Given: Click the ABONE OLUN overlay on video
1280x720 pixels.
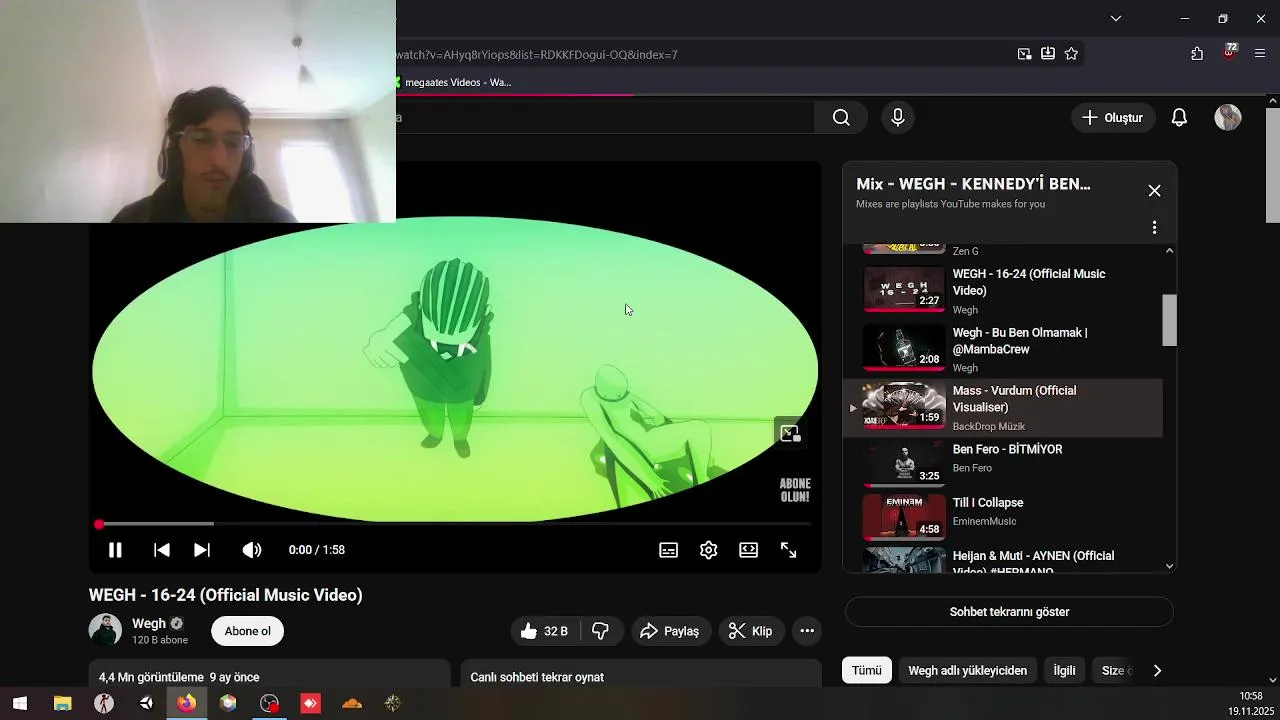Looking at the screenshot, I should coord(795,490).
